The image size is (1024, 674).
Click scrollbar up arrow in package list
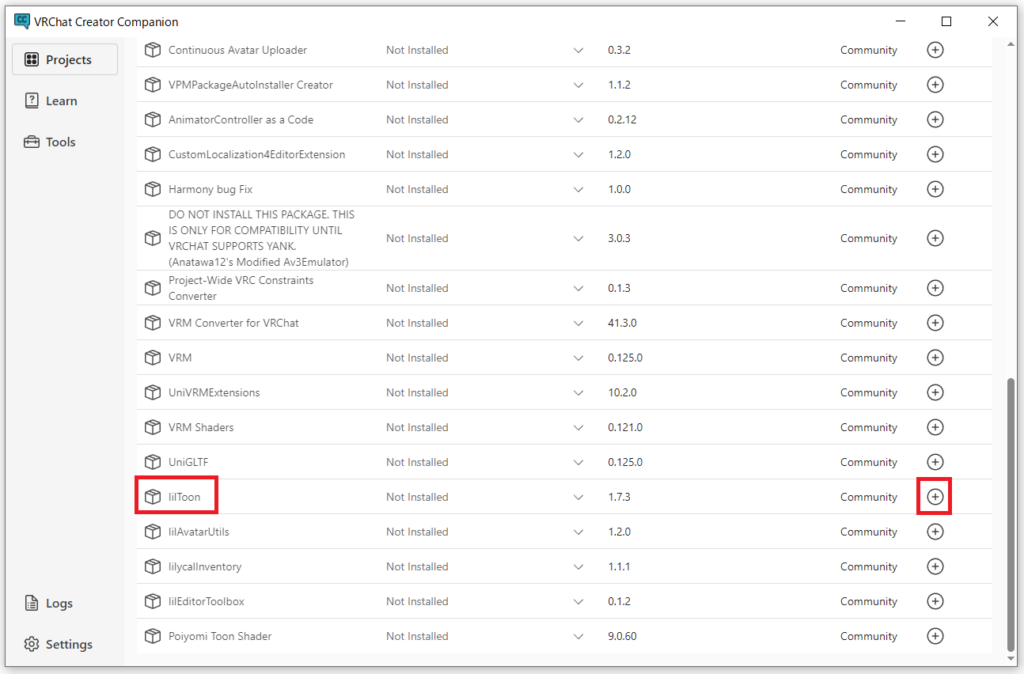tap(1010, 44)
